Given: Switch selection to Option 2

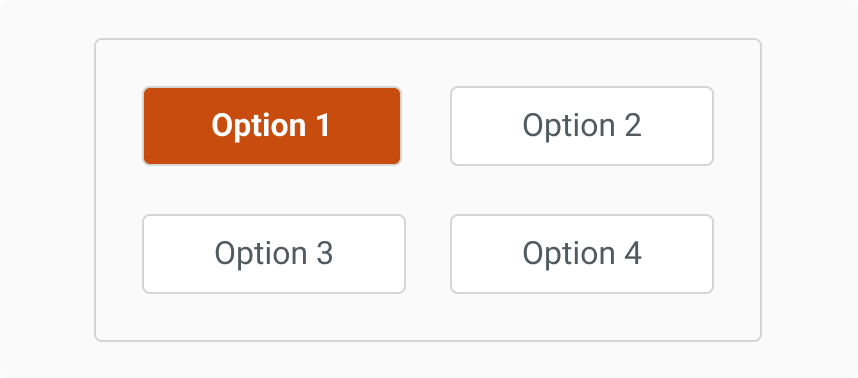Looking at the screenshot, I should (582, 126).
